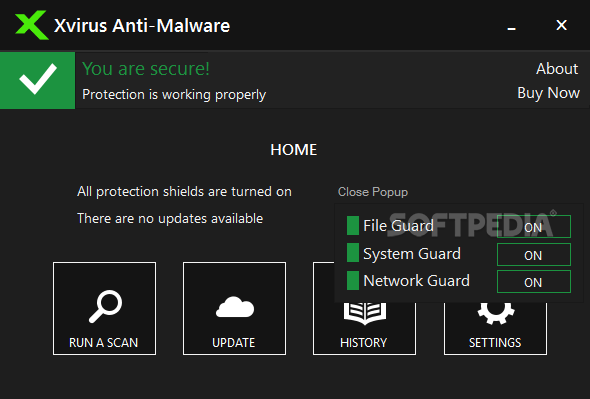Image resolution: width=590 pixels, height=399 pixels.
Task: Toggle File Guard ON switch
Action: [534, 227]
